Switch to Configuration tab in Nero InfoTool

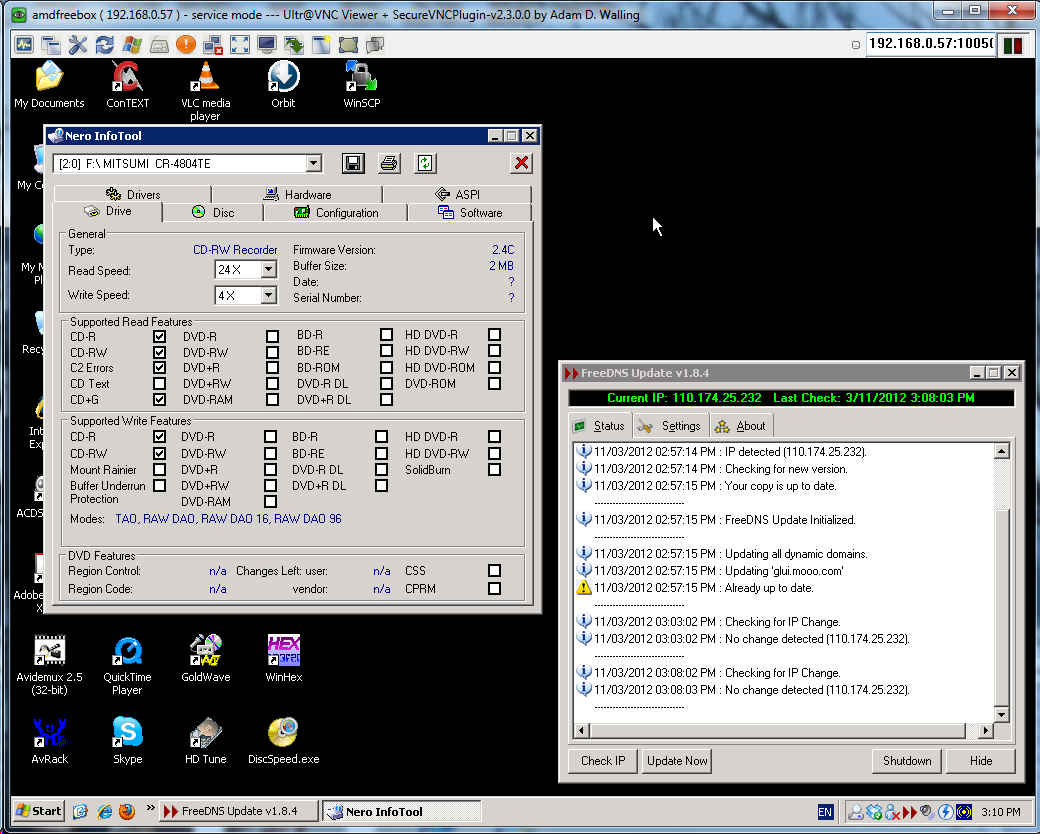[336, 212]
